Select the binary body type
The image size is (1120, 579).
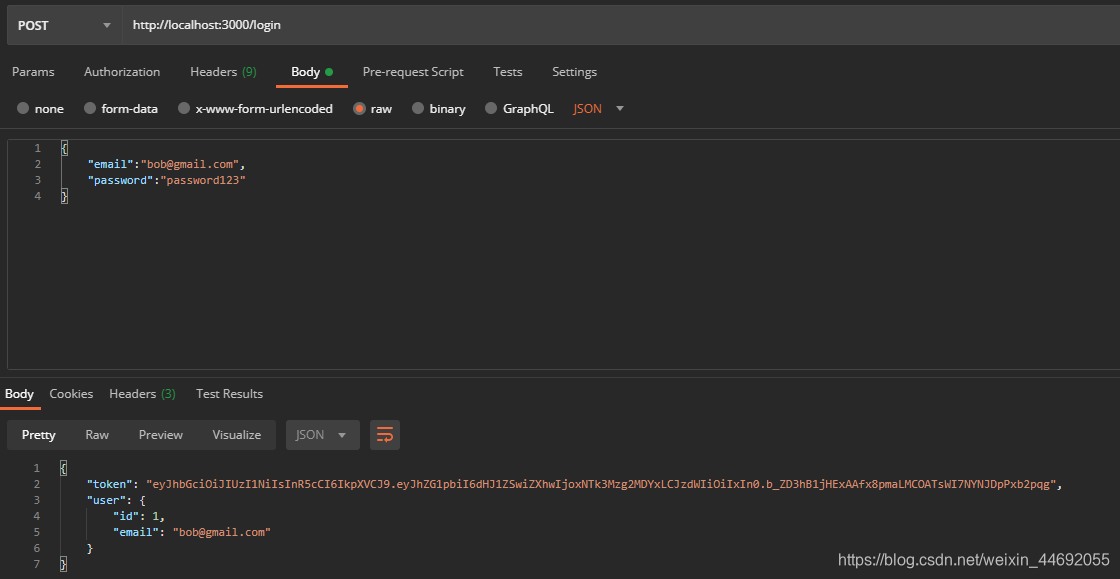439,109
